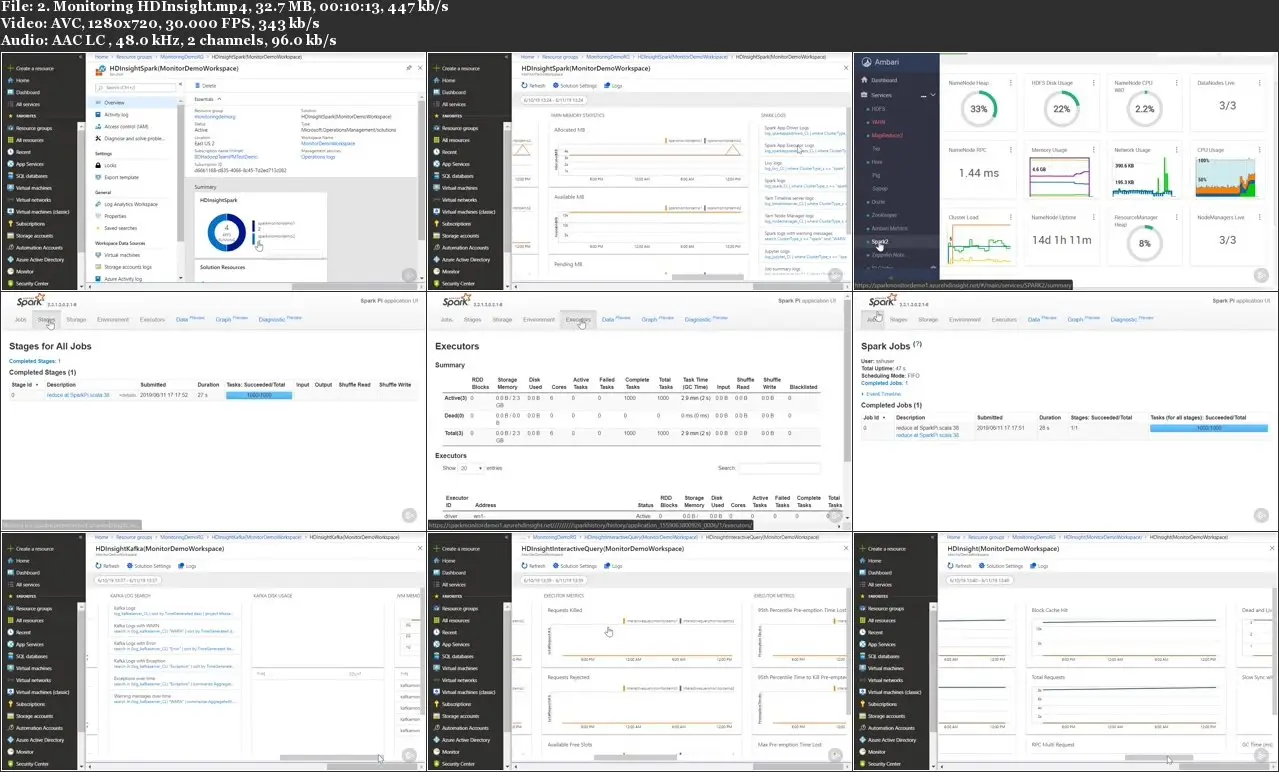Switch to Executors tab in Spark Executors frame
1279x772 pixels.
click(577, 319)
